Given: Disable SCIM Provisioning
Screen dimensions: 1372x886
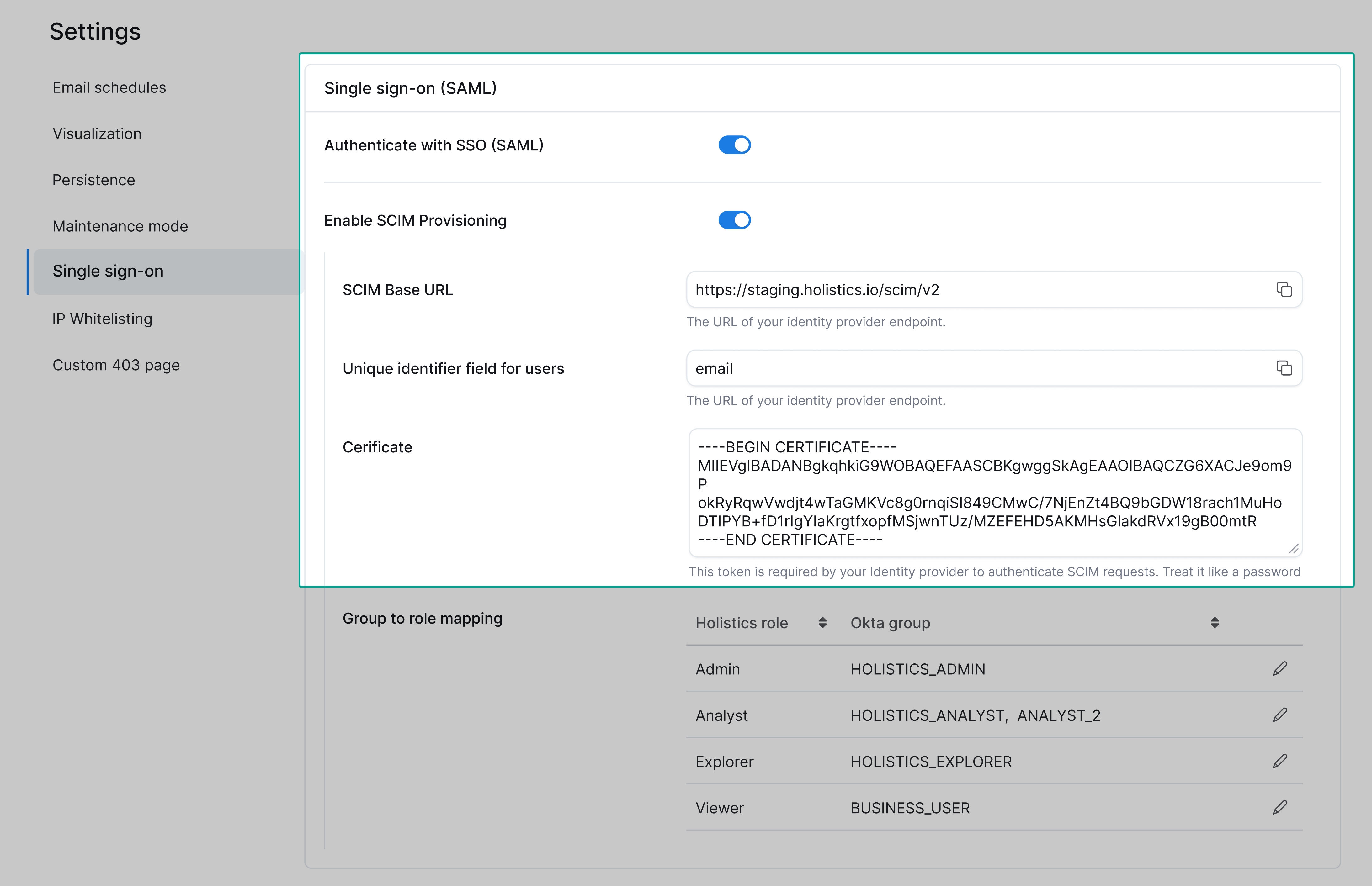Looking at the screenshot, I should pyautogui.click(x=735, y=220).
